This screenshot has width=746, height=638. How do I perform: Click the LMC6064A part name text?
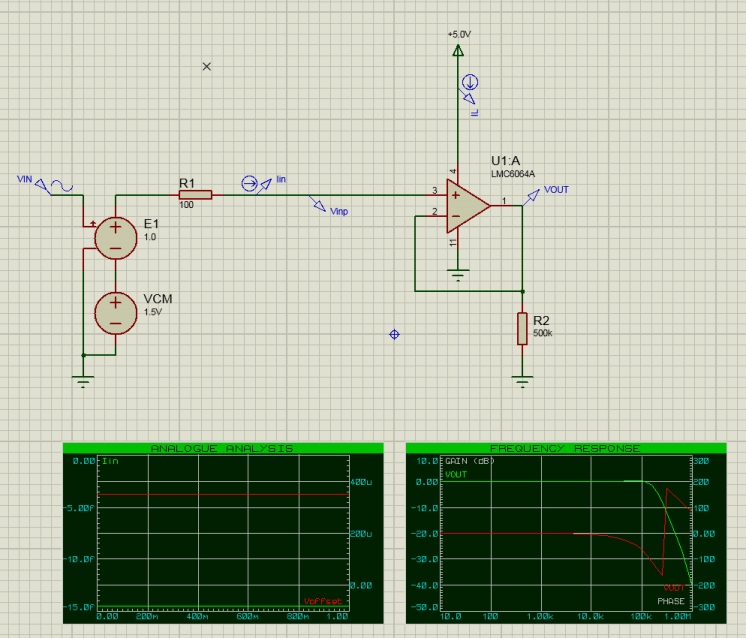tap(513, 174)
